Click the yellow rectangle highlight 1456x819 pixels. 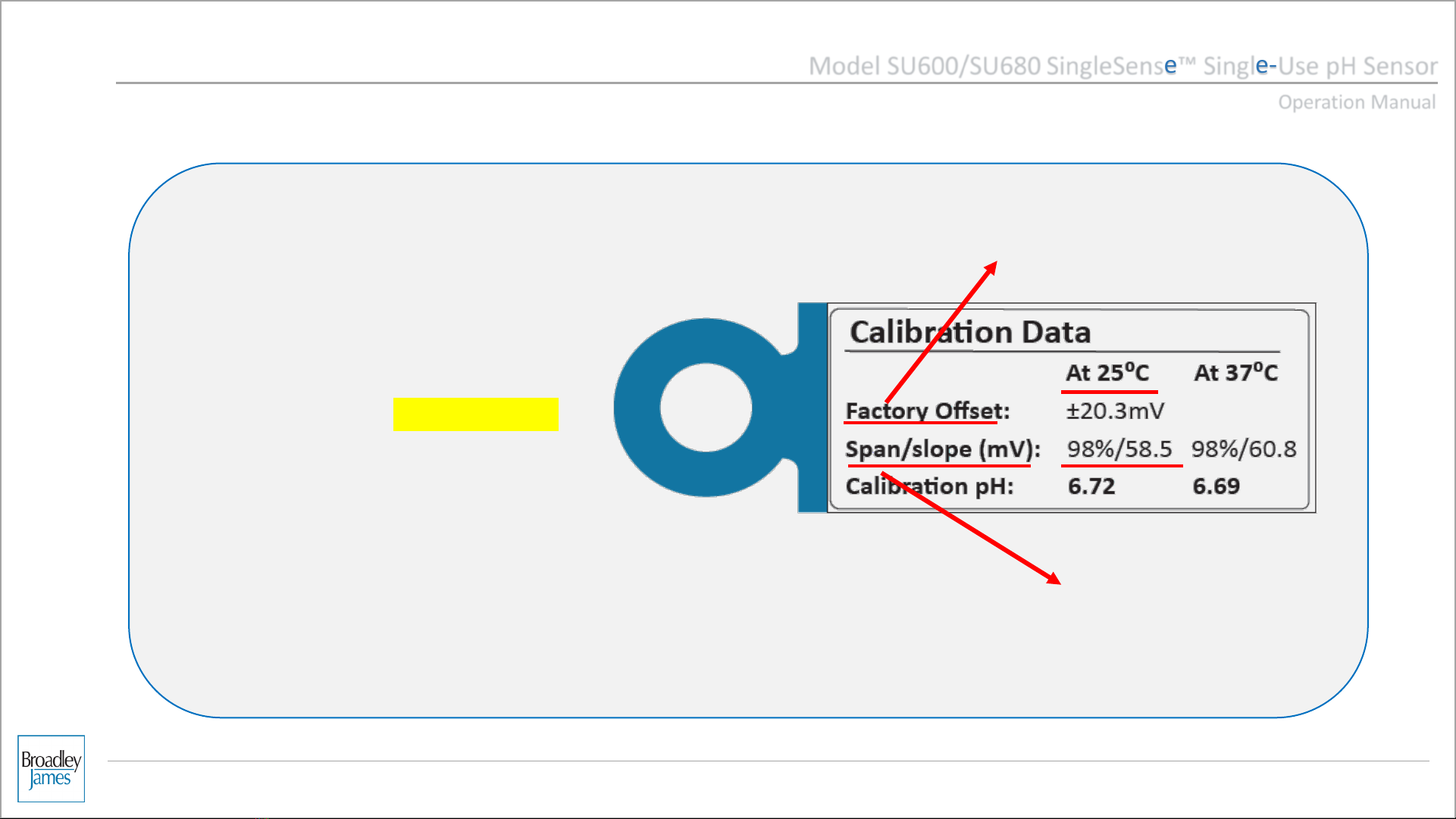tap(475, 414)
